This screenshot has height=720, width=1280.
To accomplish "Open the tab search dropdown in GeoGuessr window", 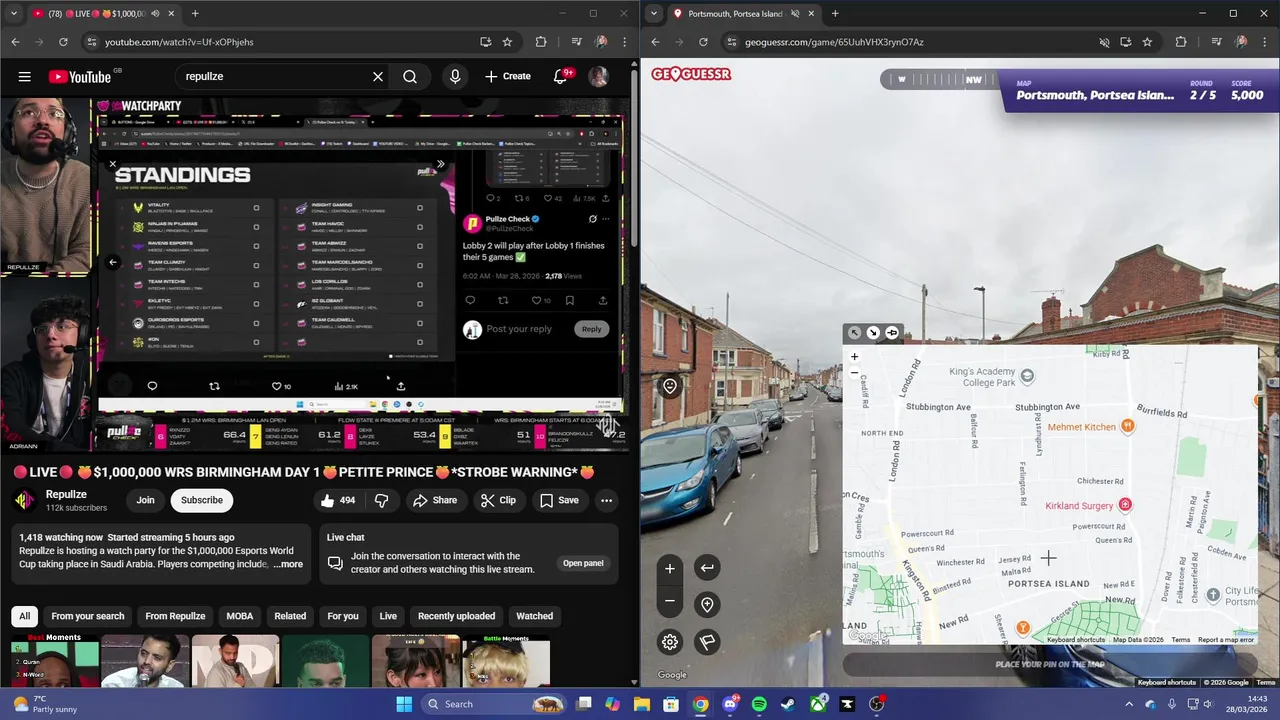I will 654,13.
